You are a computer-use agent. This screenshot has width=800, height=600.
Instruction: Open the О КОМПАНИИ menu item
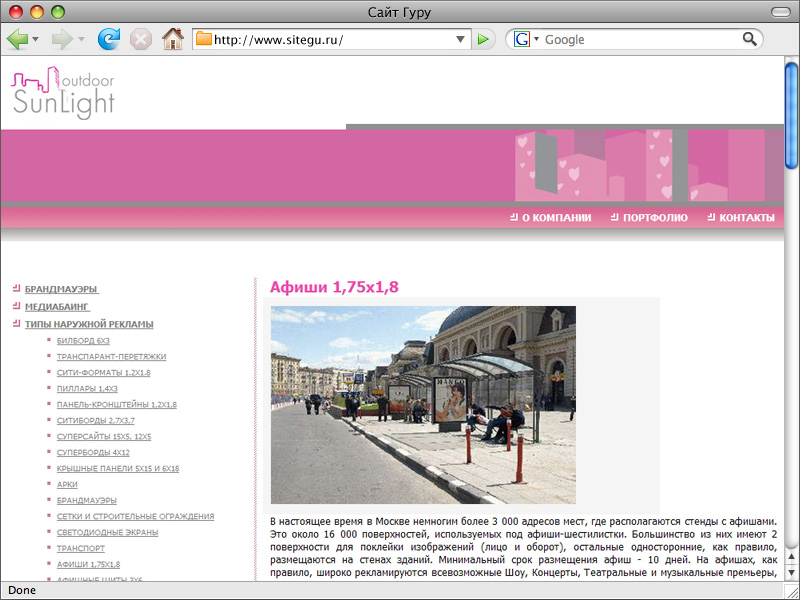[x=551, y=218]
